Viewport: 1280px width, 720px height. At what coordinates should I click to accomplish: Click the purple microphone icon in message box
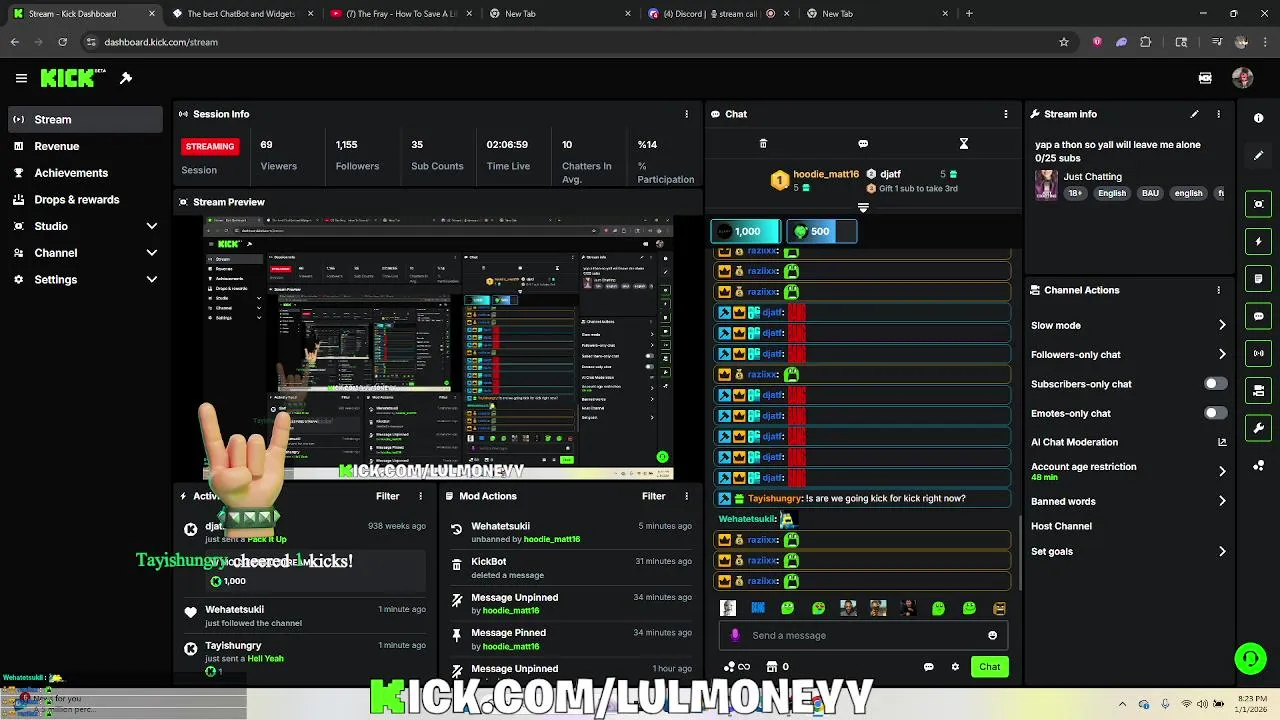(735, 635)
